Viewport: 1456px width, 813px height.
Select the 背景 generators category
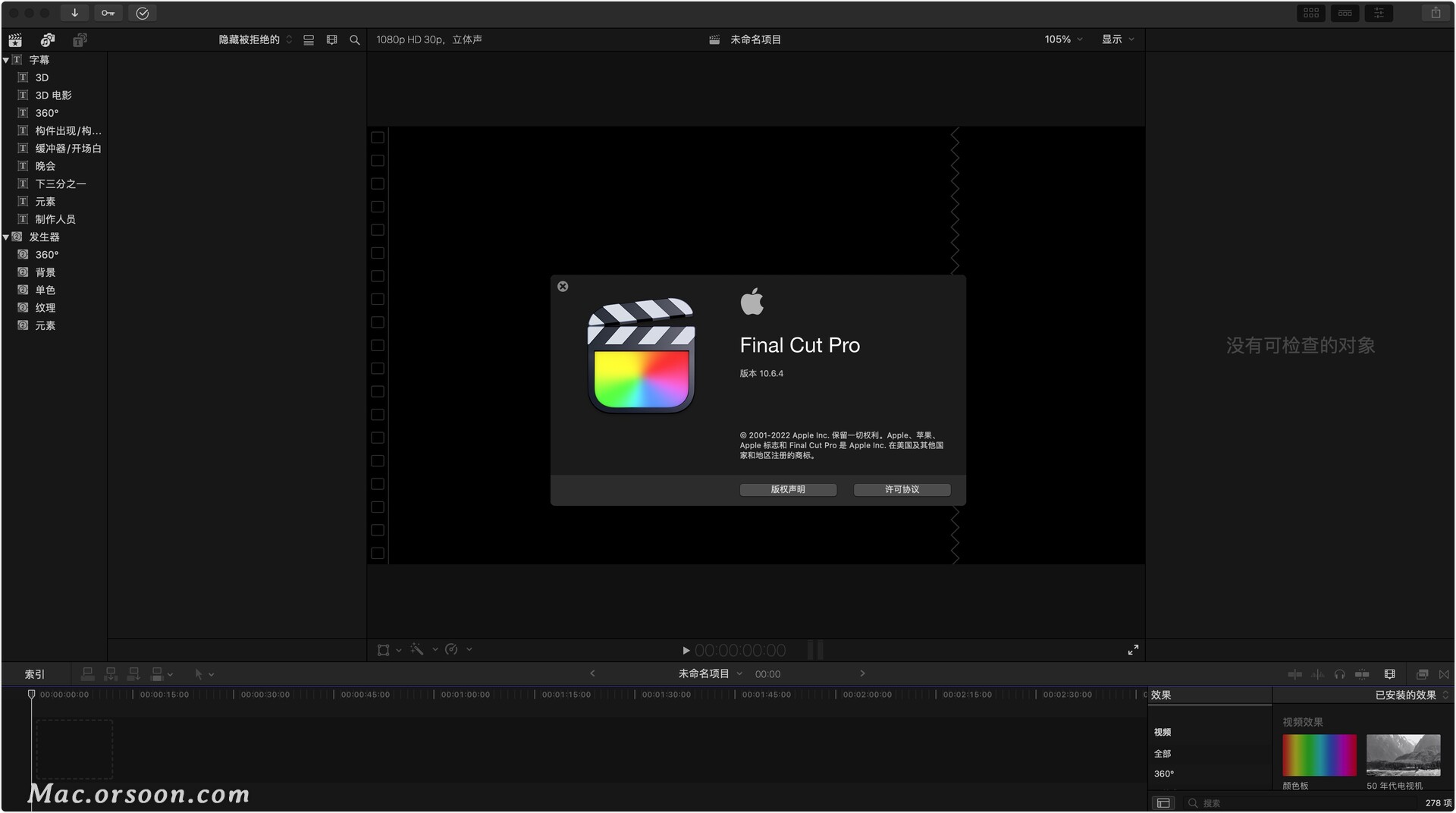[x=45, y=272]
